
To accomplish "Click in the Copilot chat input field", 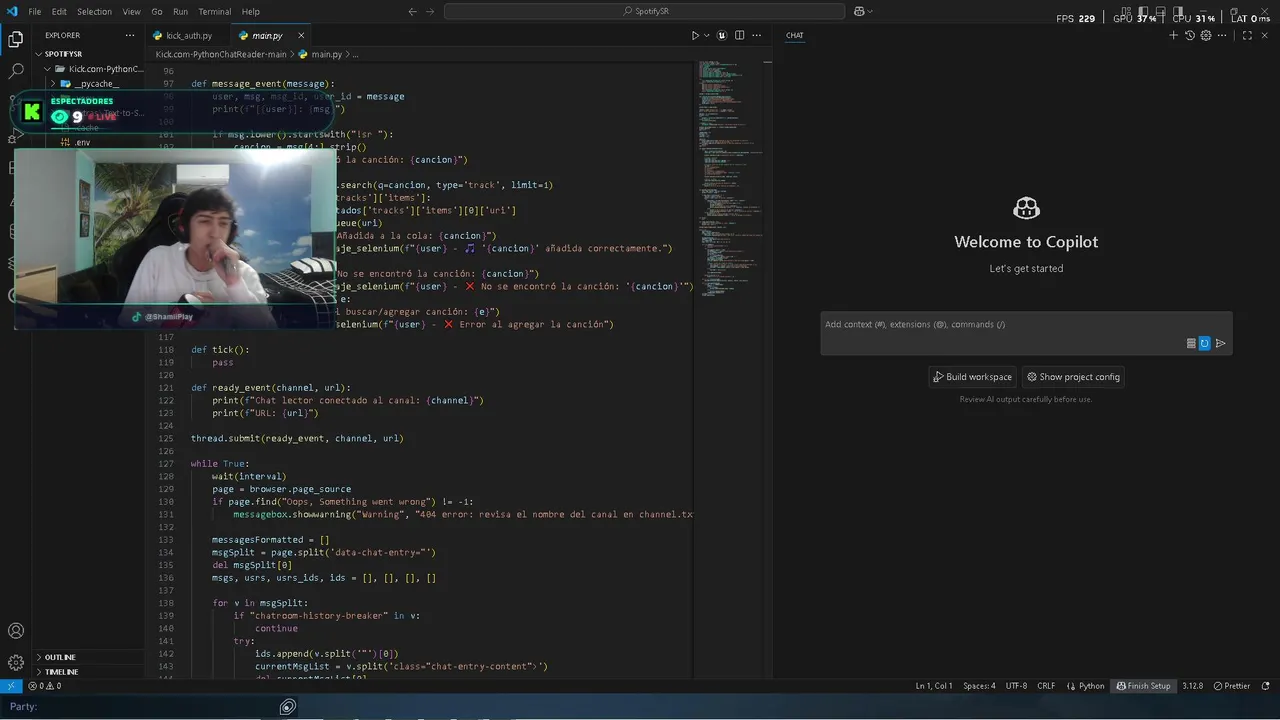I will click(x=1026, y=325).
